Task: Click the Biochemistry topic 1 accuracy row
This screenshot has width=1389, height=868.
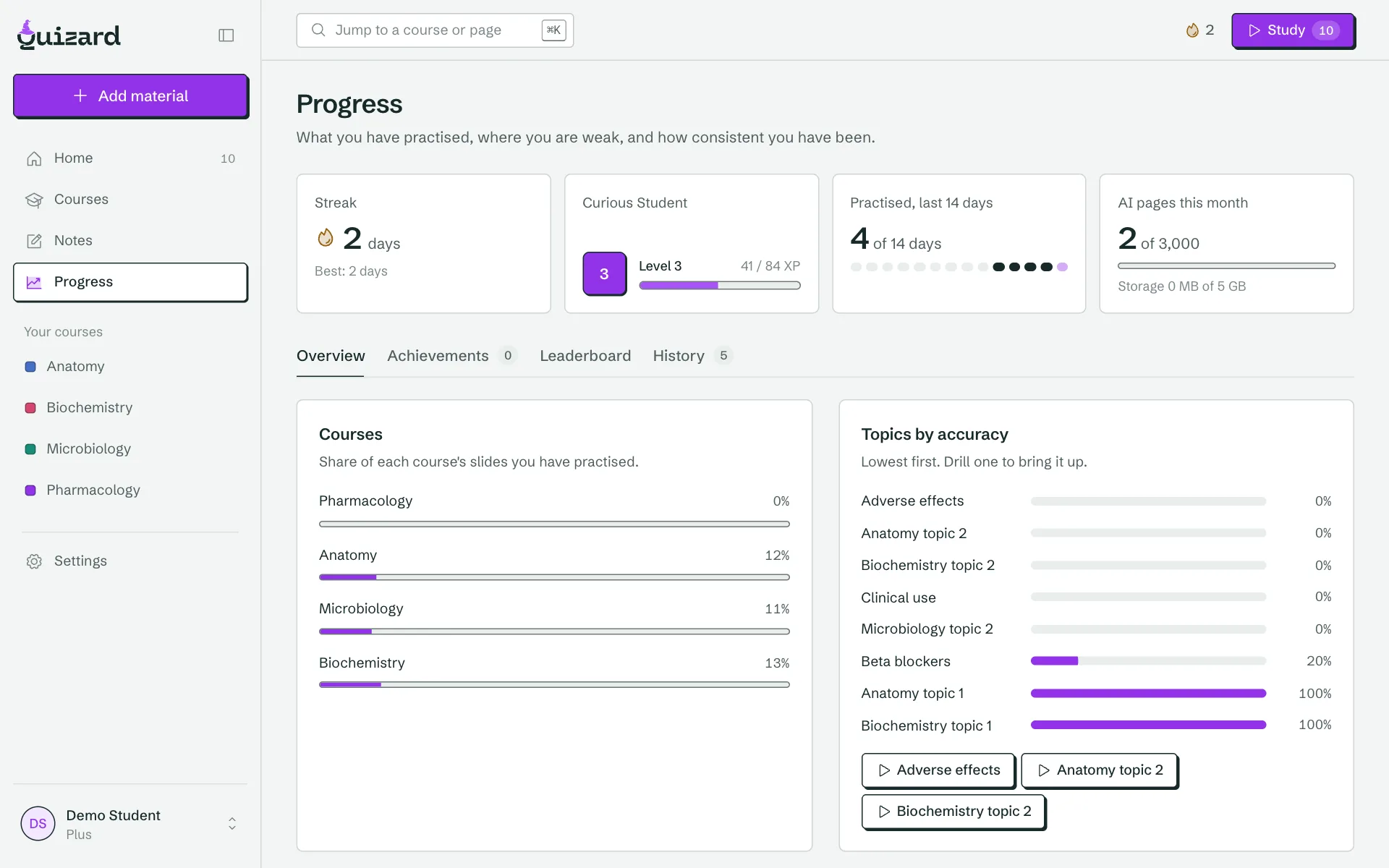Action: 1096,726
